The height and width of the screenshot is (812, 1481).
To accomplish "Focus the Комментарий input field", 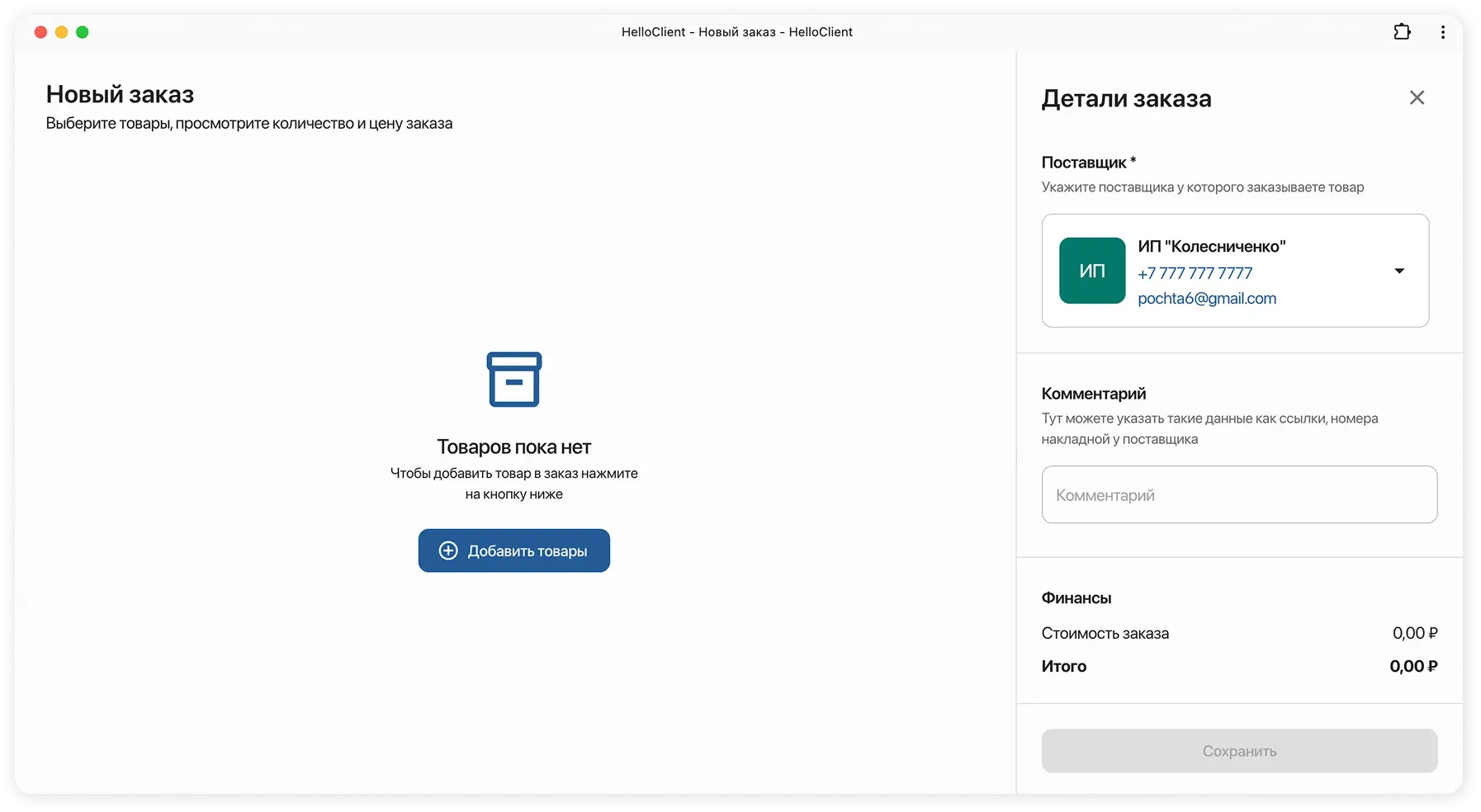I will pos(1238,494).
